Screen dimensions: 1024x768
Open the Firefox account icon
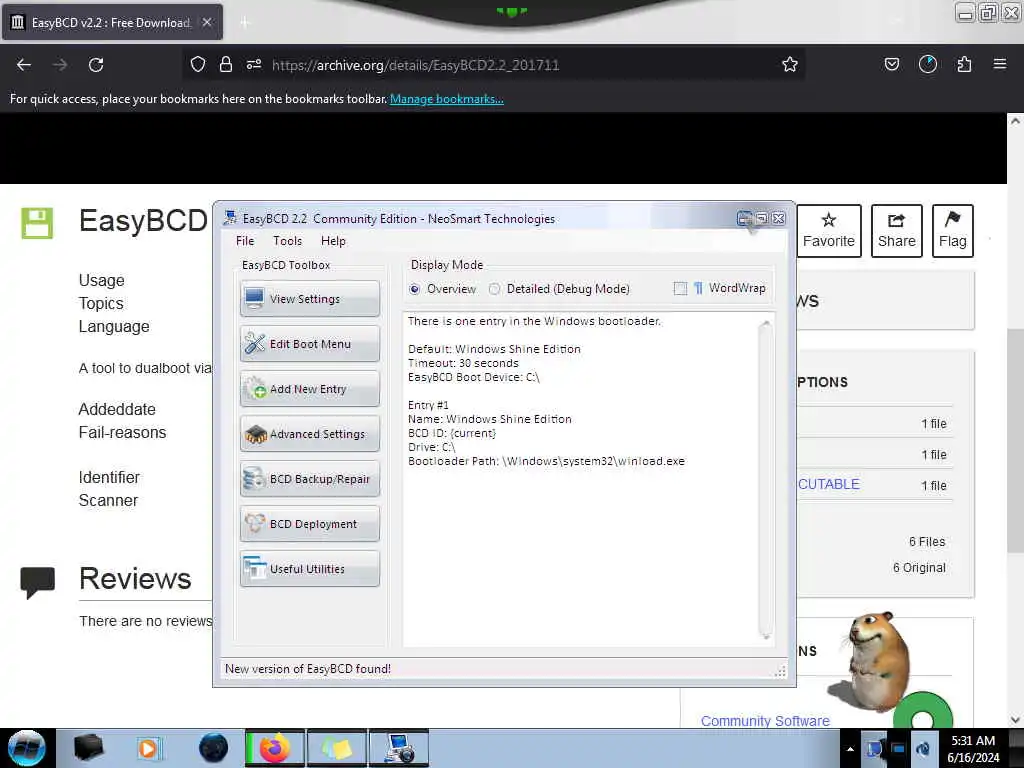927,64
